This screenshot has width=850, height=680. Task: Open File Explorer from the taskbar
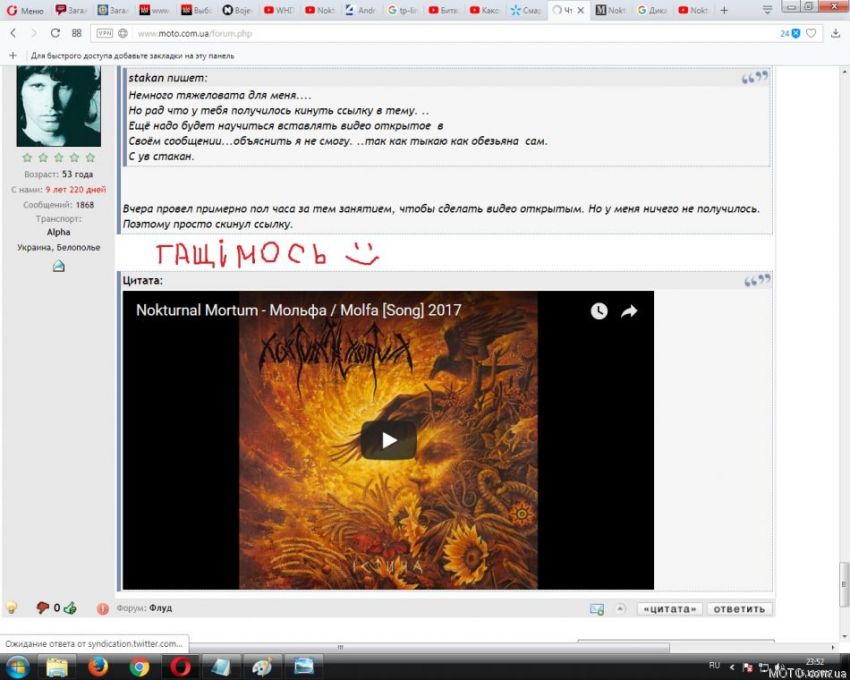point(56,667)
